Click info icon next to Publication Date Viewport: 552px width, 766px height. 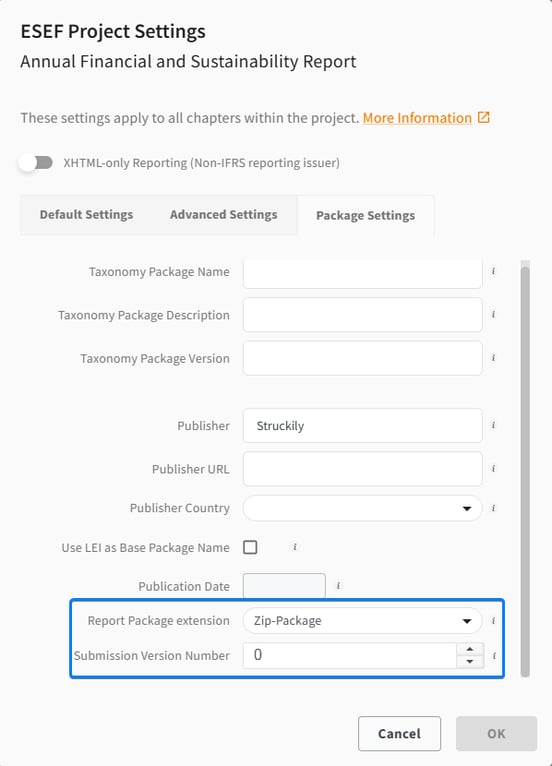tap(338, 585)
